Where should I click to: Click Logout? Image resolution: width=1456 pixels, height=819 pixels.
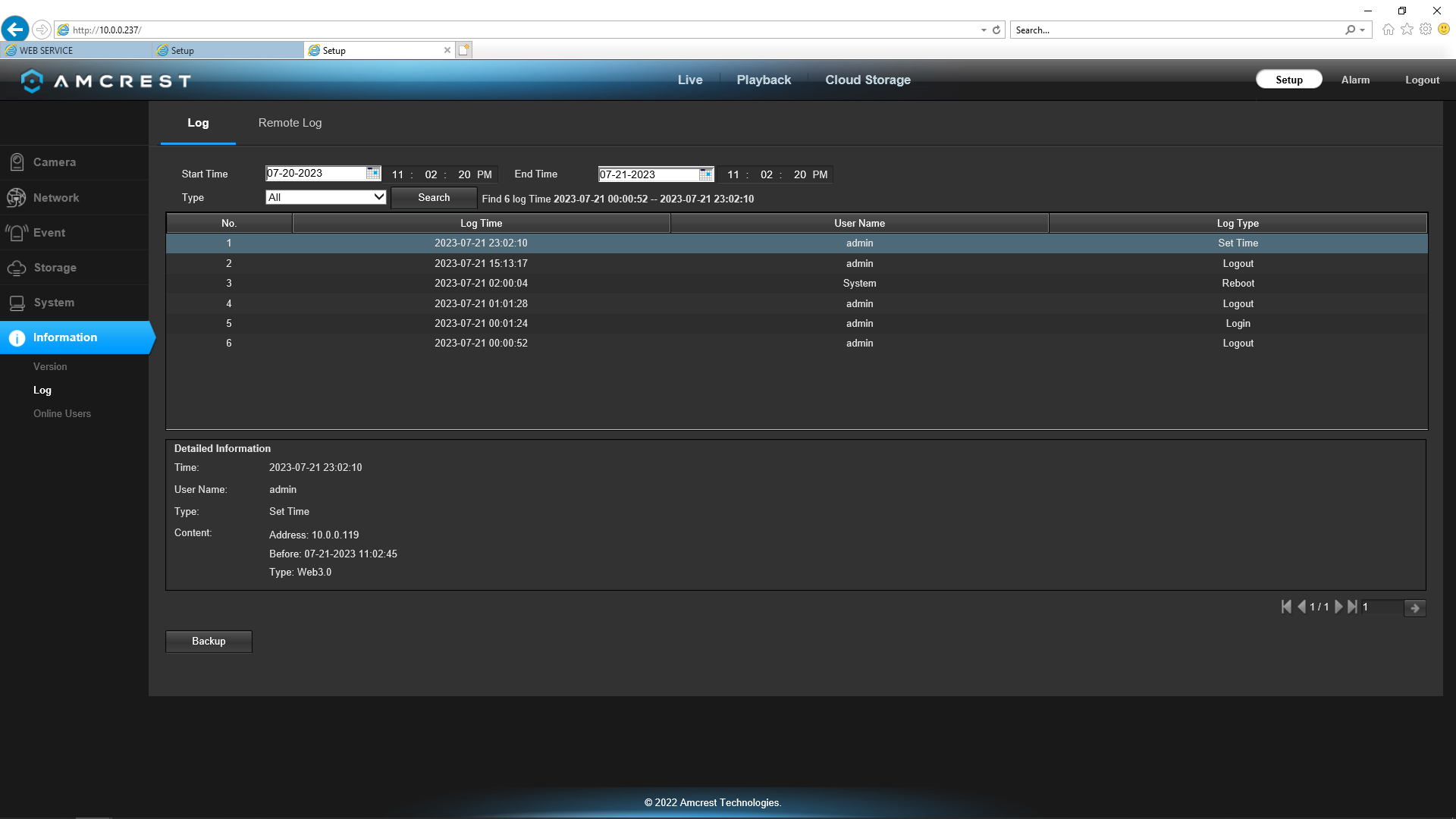(1422, 80)
